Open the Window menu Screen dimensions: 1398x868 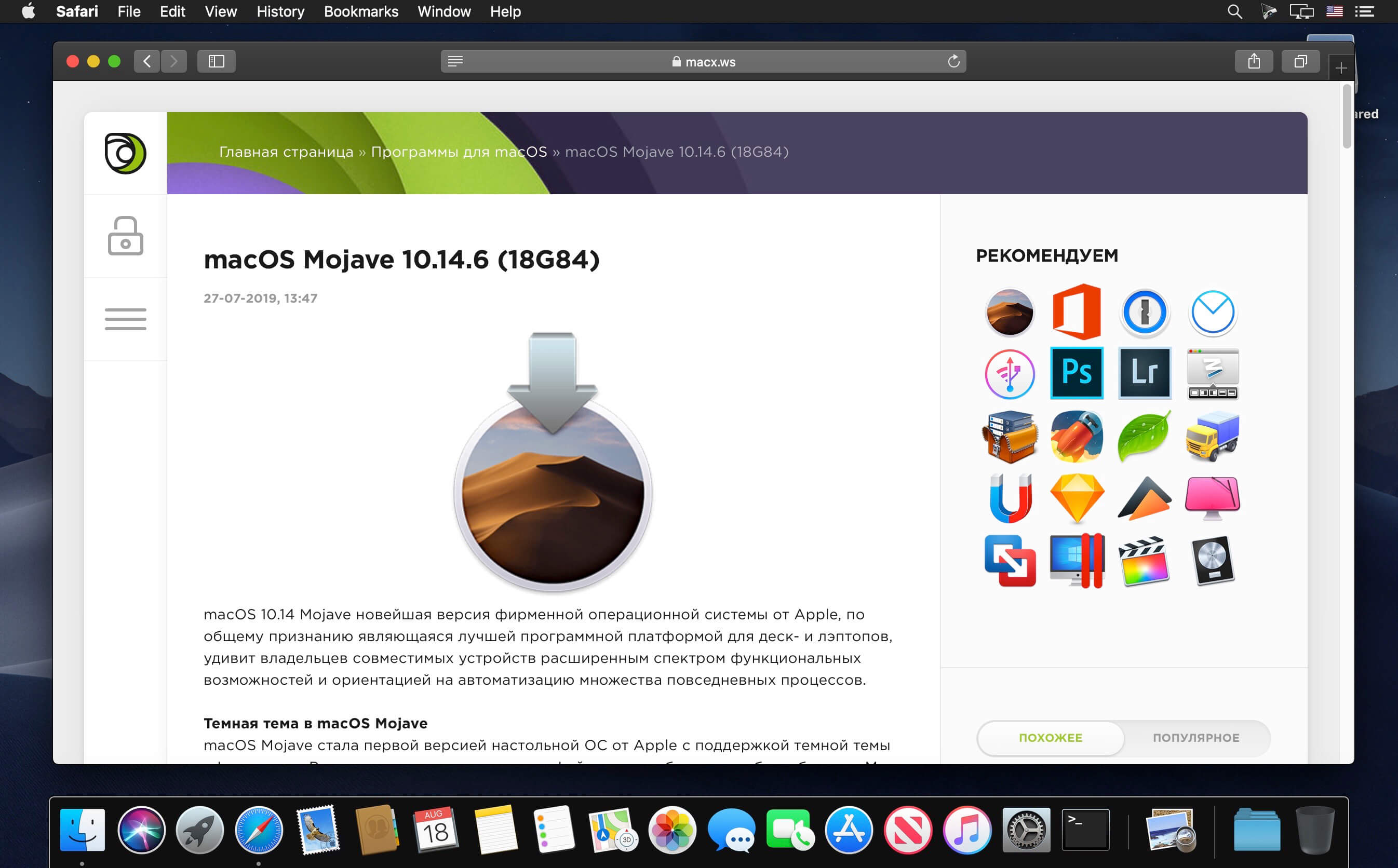(x=445, y=11)
